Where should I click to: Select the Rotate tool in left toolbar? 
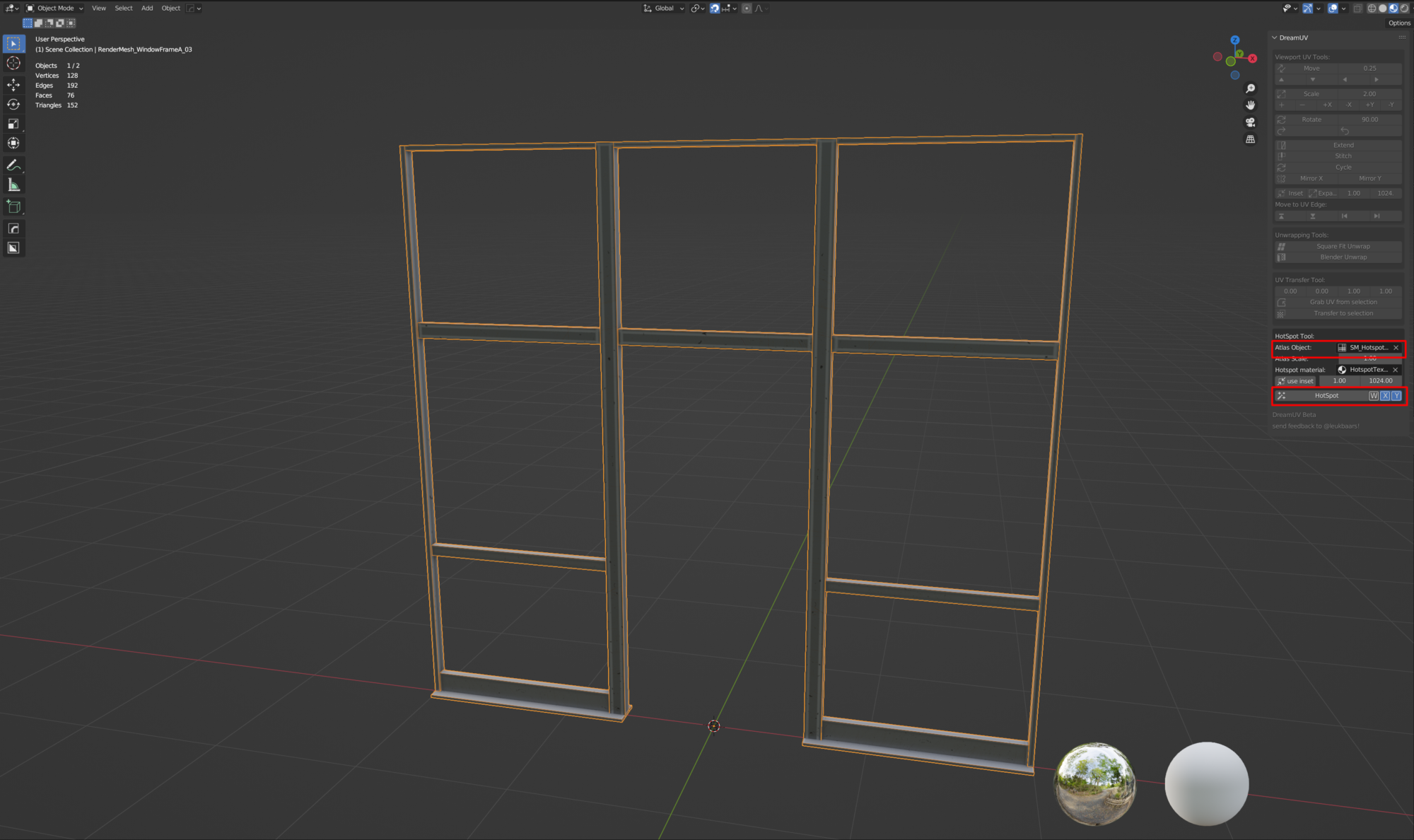click(x=13, y=104)
